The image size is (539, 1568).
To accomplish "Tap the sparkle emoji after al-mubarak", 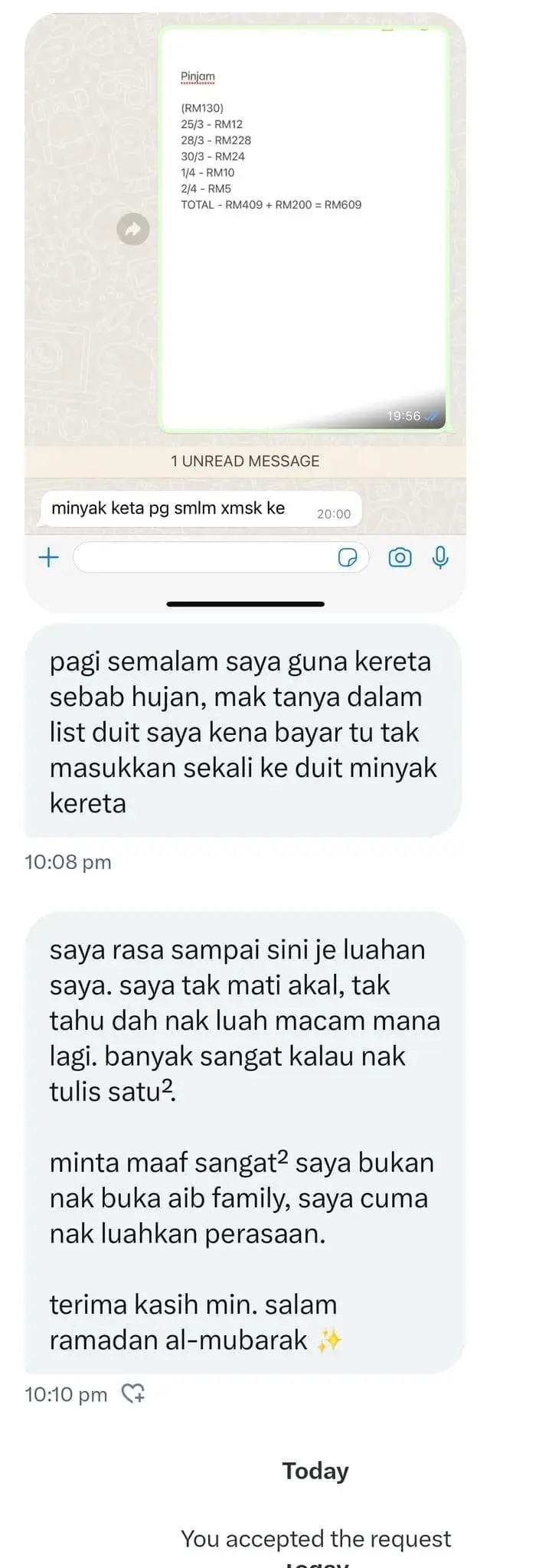I will pyautogui.click(x=329, y=1340).
